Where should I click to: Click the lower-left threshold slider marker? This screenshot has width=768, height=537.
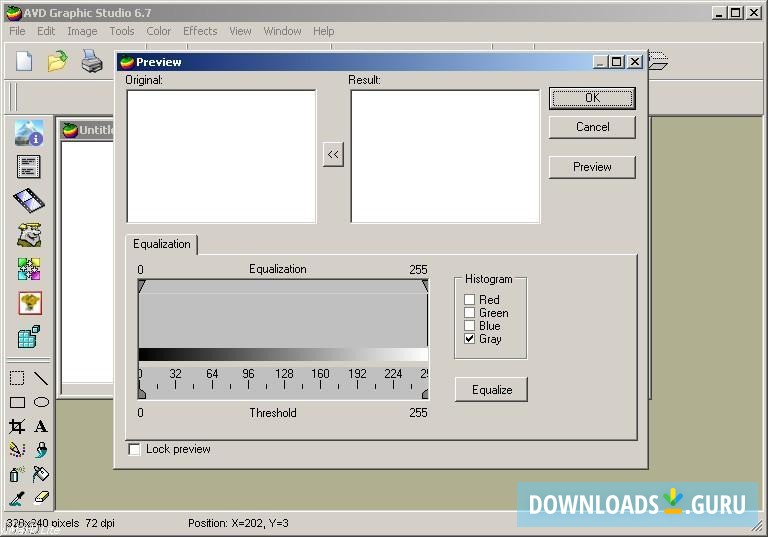pyautogui.click(x=142, y=393)
